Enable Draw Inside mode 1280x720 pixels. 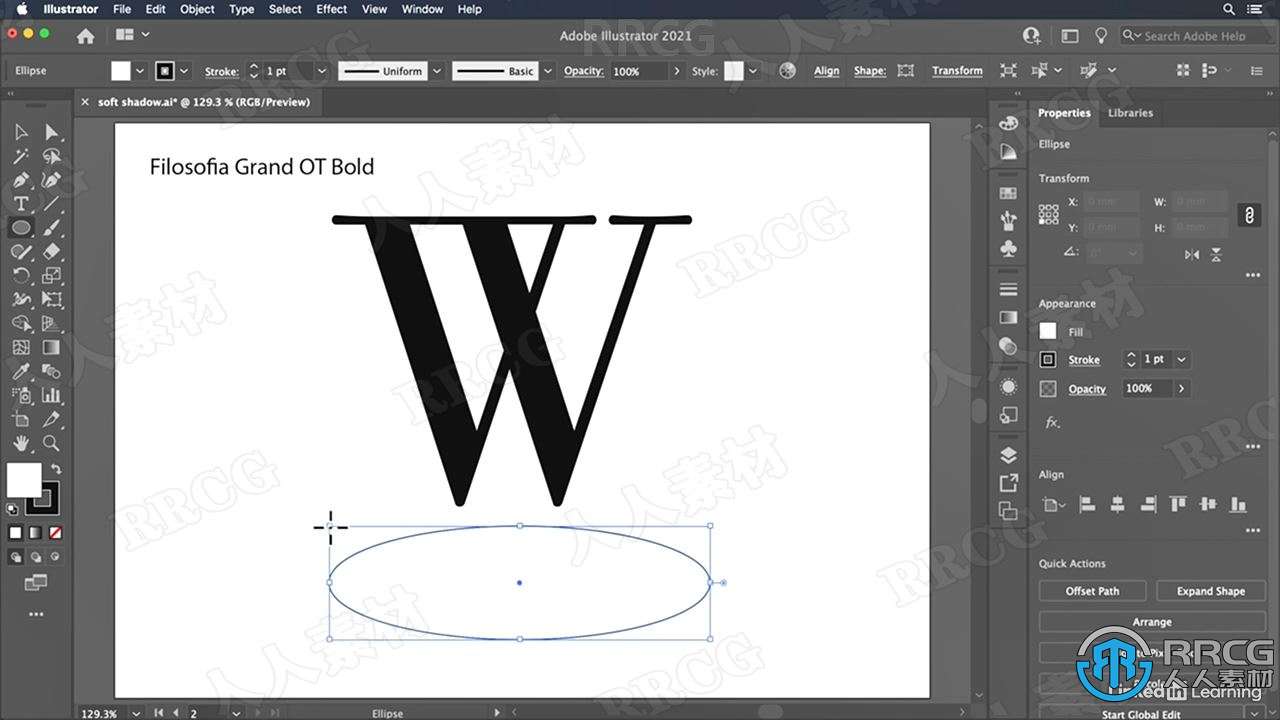tap(55, 556)
